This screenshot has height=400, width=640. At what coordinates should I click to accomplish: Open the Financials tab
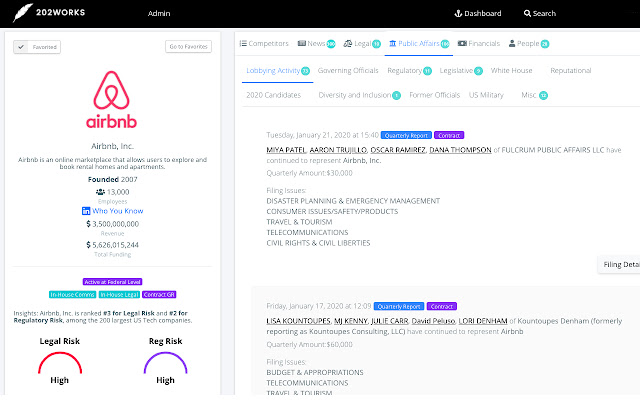[x=479, y=43]
